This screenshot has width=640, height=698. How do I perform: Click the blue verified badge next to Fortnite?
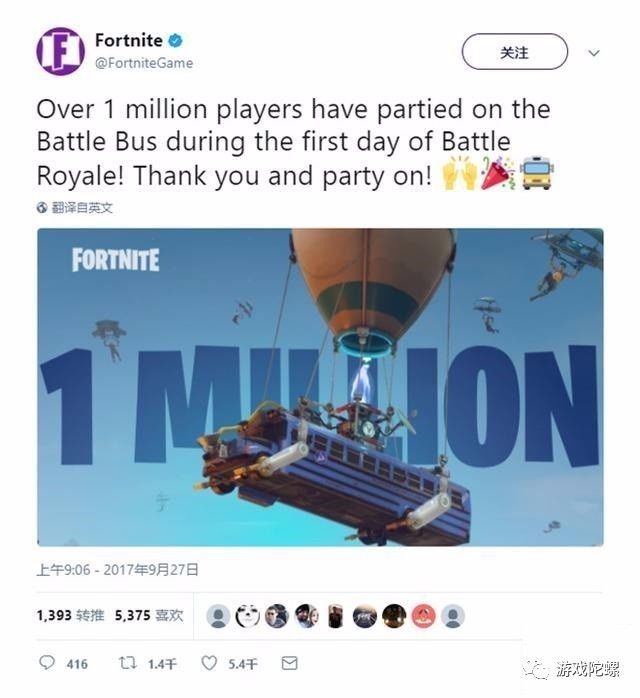(x=175, y=41)
